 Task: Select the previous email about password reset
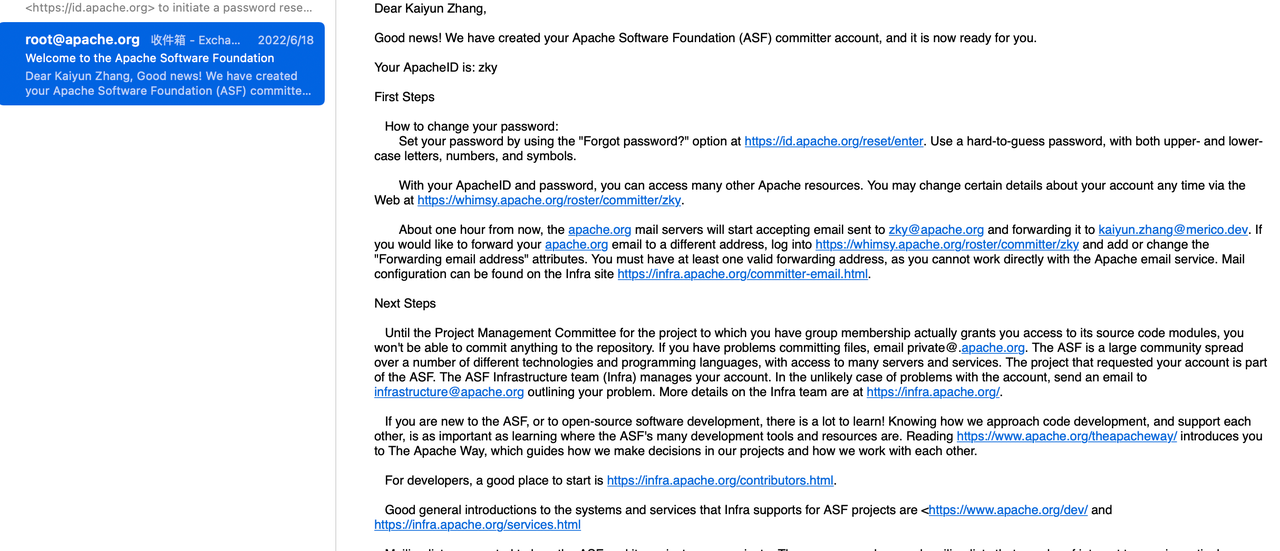click(162, 8)
